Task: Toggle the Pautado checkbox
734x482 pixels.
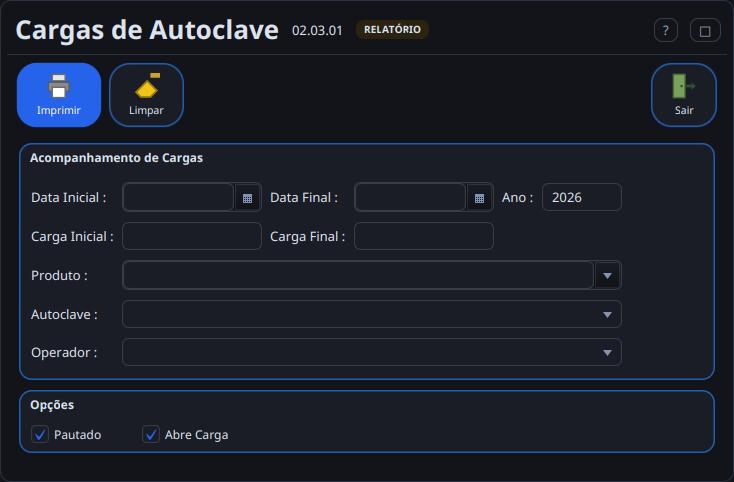Action: coord(40,435)
